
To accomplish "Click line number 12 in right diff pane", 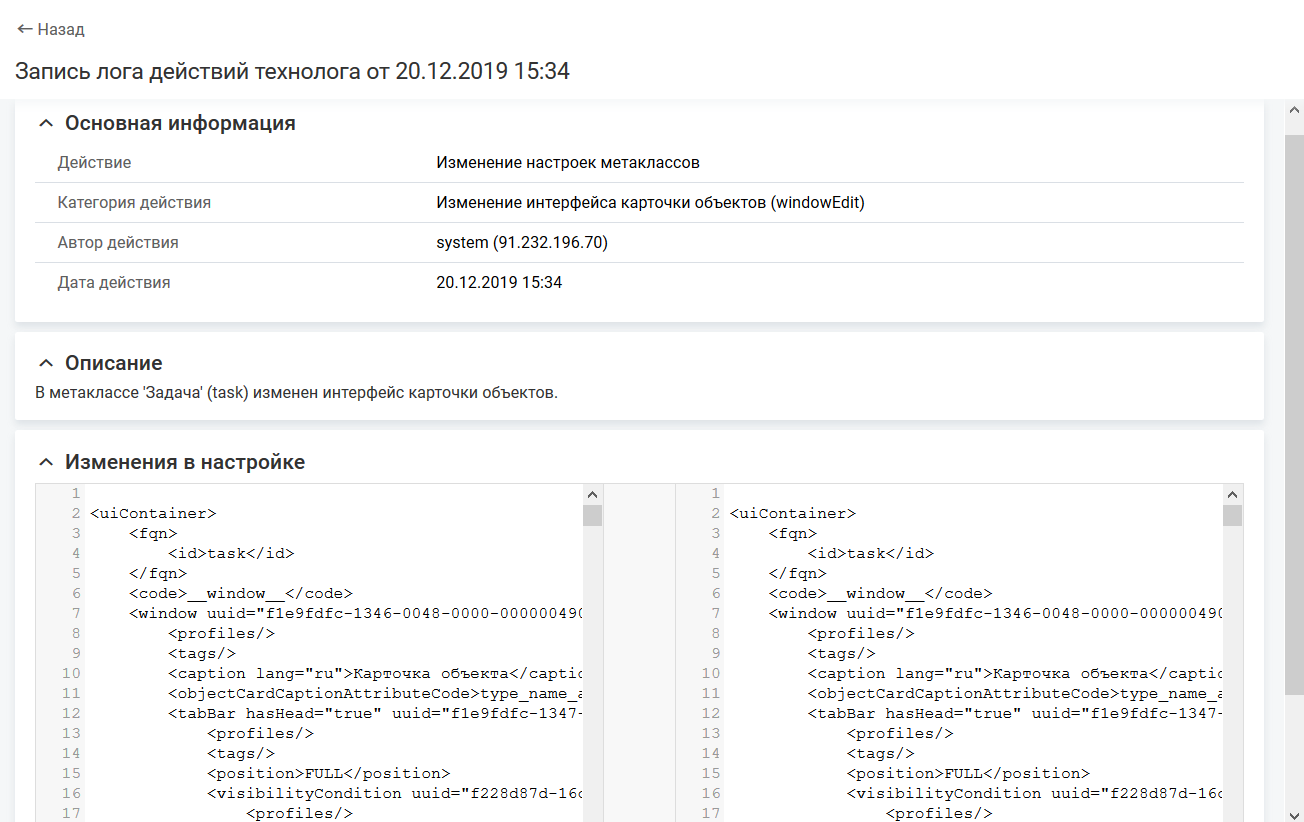I will point(711,713).
